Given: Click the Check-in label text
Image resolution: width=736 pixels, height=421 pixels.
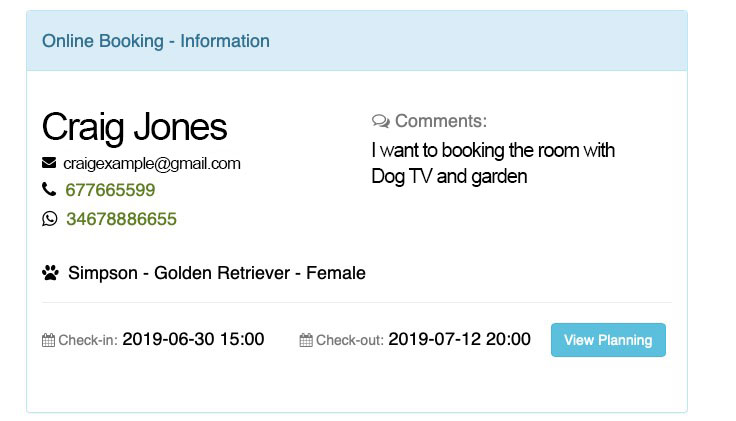Looking at the screenshot, I should 88,340.
